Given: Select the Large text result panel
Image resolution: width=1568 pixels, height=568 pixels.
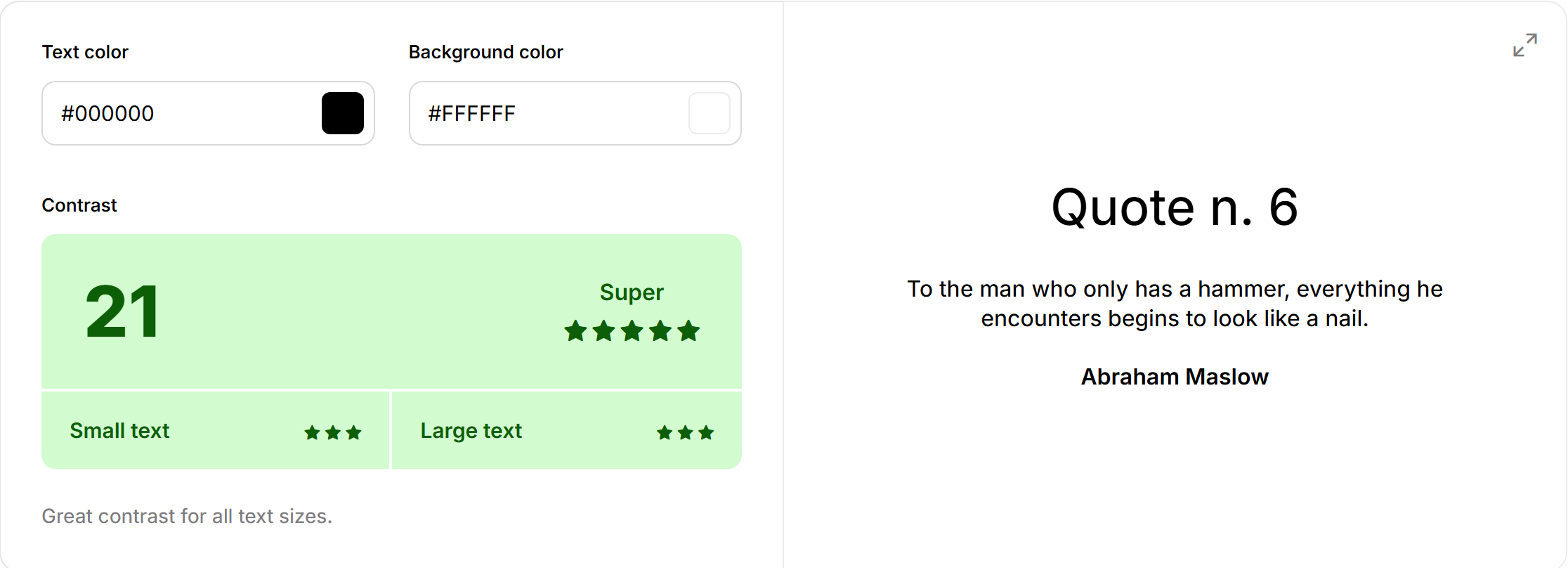Looking at the screenshot, I should pyautogui.click(x=567, y=430).
